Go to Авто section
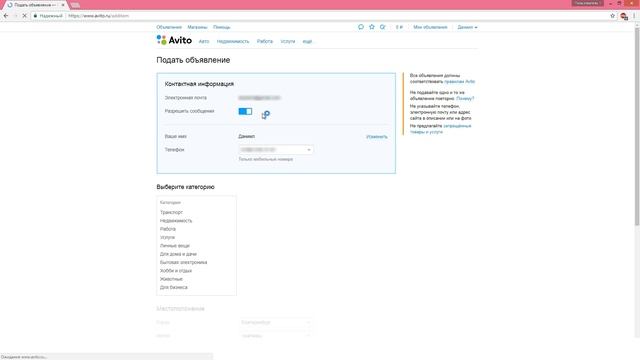This screenshot has height=360, width=640. (204, 41)
